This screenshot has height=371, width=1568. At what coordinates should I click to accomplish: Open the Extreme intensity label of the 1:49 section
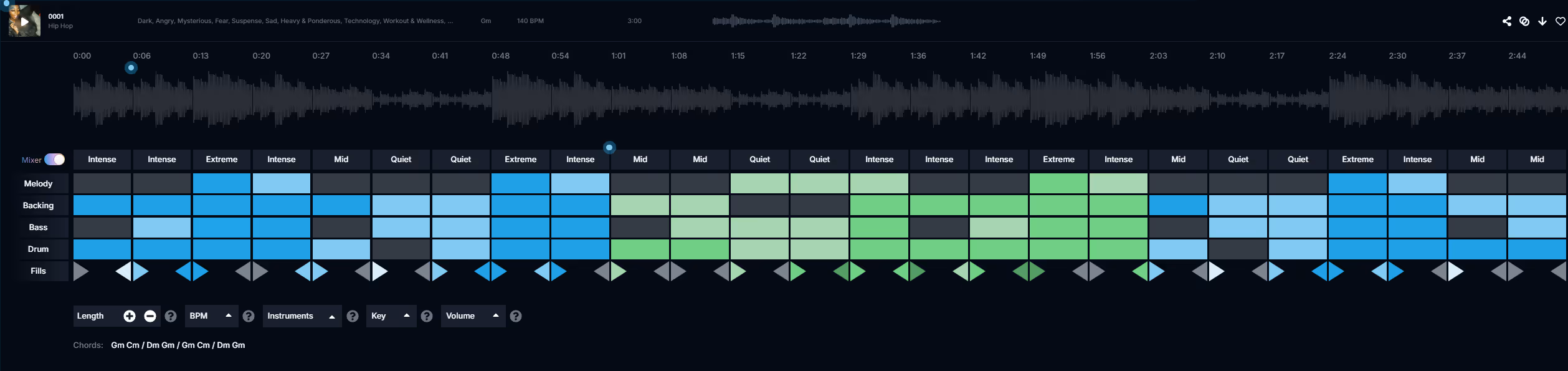pos(1059,160)
